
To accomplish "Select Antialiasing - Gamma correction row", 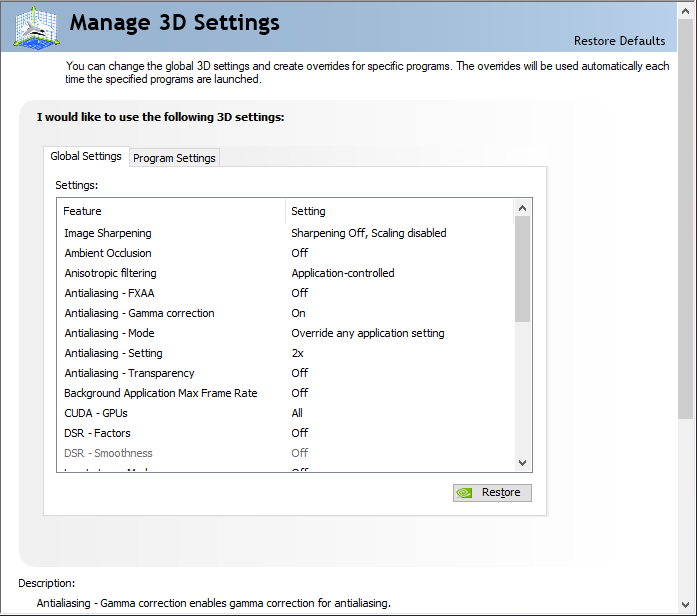I will [285, 313].
